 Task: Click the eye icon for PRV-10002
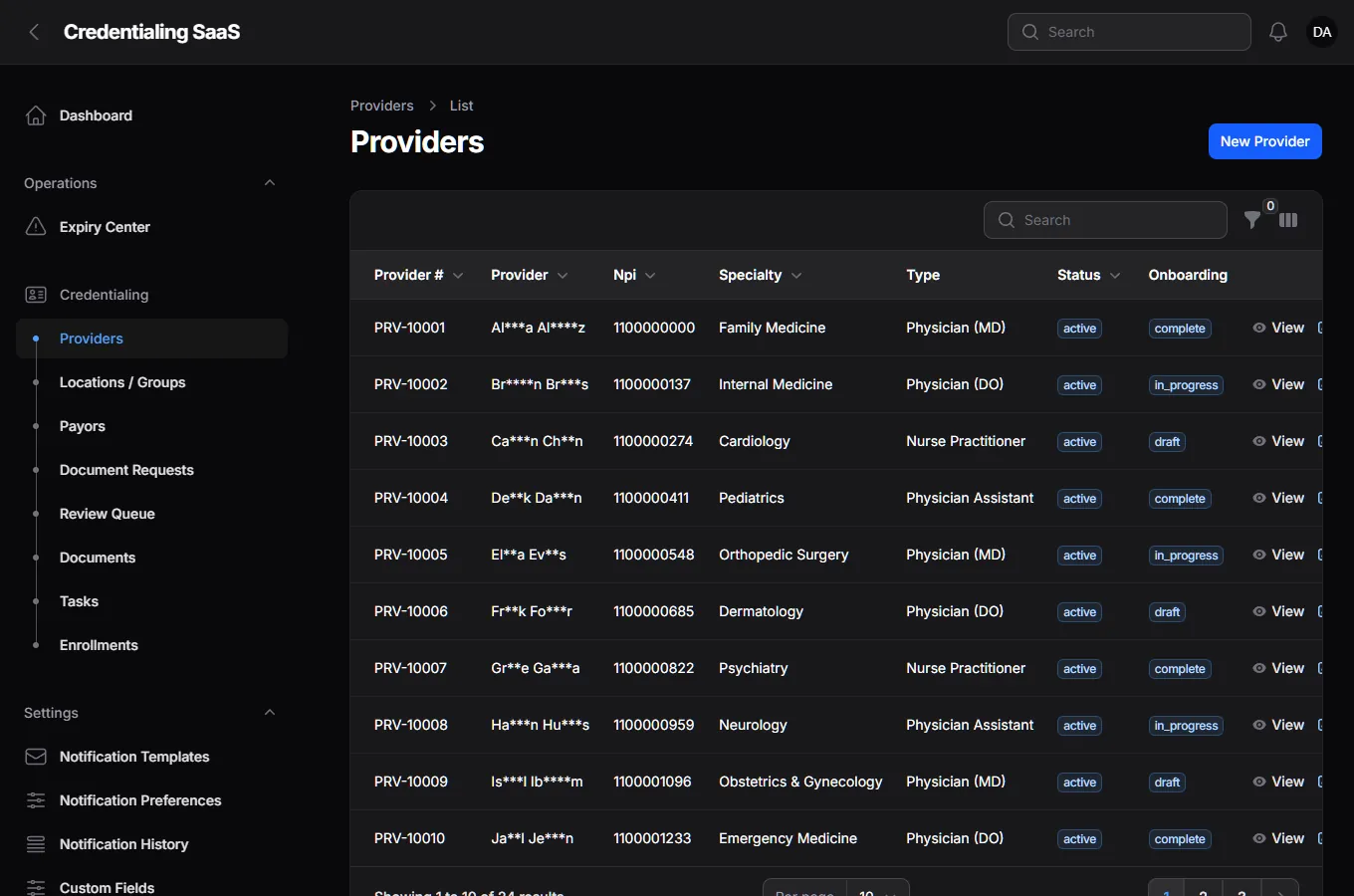pos(1259,384)
